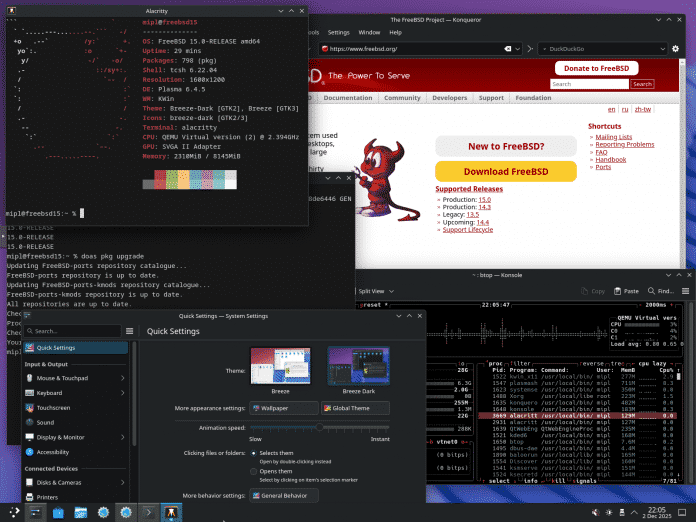Image resolution: width=696 pixels, height=522 pixels.
Task: Open Konqueror gear menu icon
Action: 675,49
